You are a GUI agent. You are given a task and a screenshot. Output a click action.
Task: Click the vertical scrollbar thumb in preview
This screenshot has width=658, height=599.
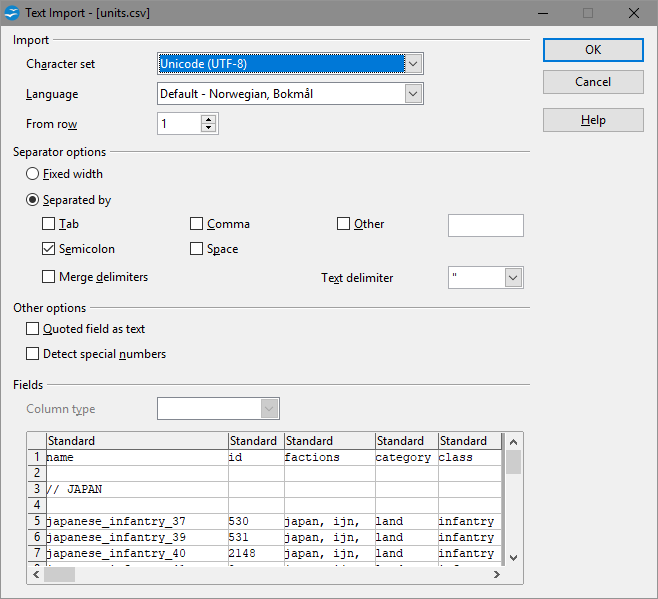click(x=513, y=462)
